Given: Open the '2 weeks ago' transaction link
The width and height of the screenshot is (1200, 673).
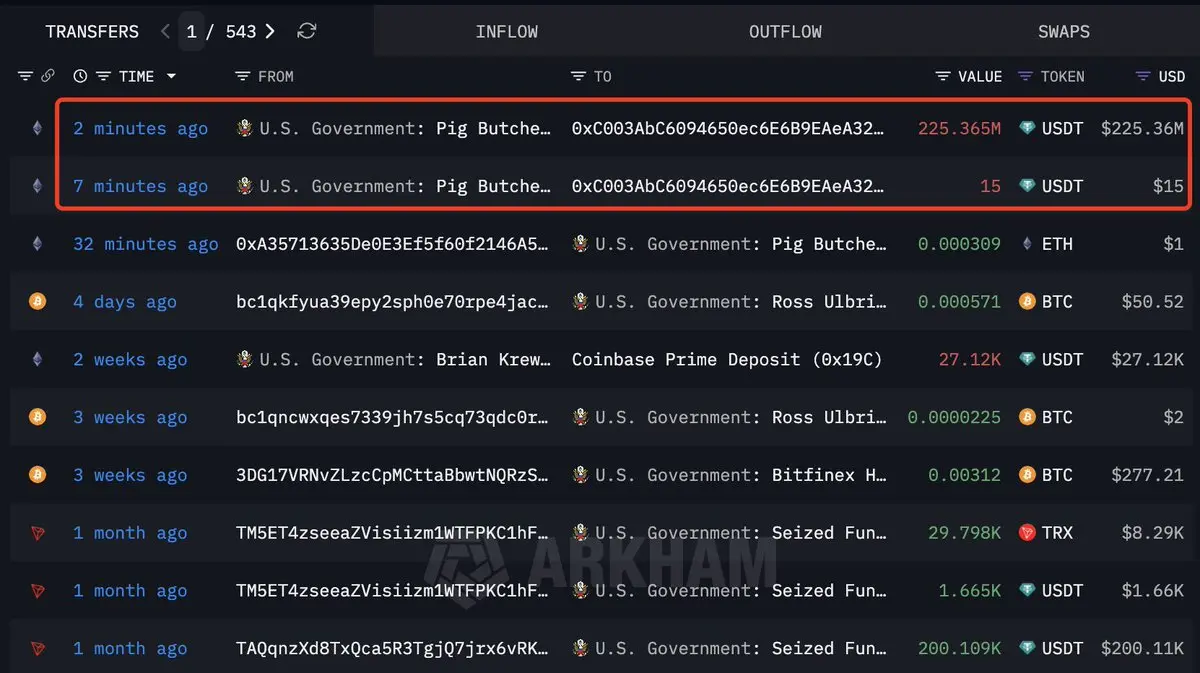Looking at the screenshot, I should [x=129, y=360].
